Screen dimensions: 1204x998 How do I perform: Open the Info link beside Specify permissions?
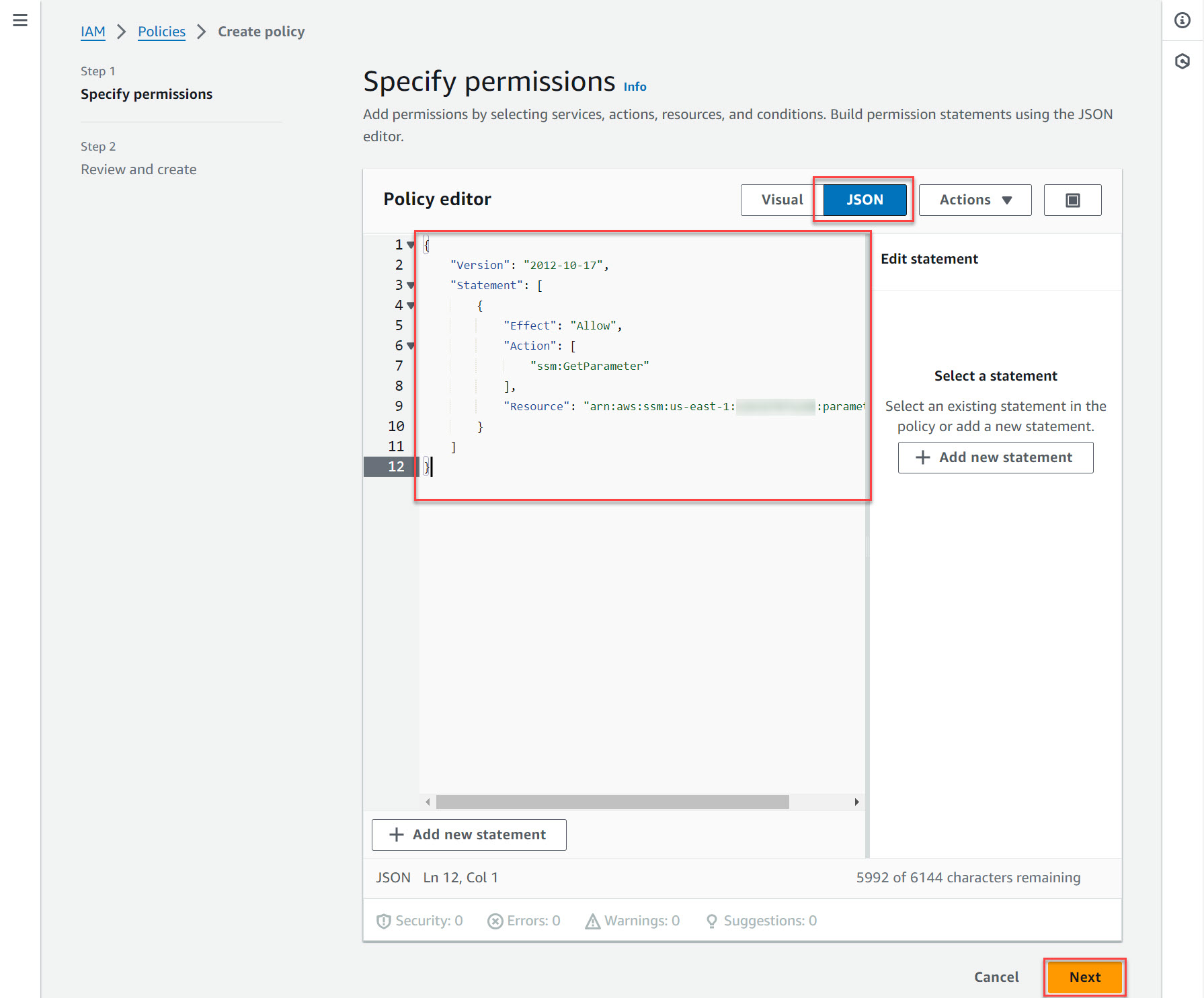tap(634, 86)
